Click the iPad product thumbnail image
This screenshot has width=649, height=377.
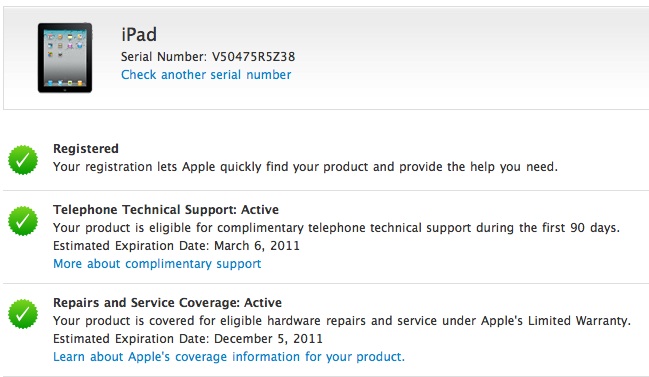click(x=65, y=58)
